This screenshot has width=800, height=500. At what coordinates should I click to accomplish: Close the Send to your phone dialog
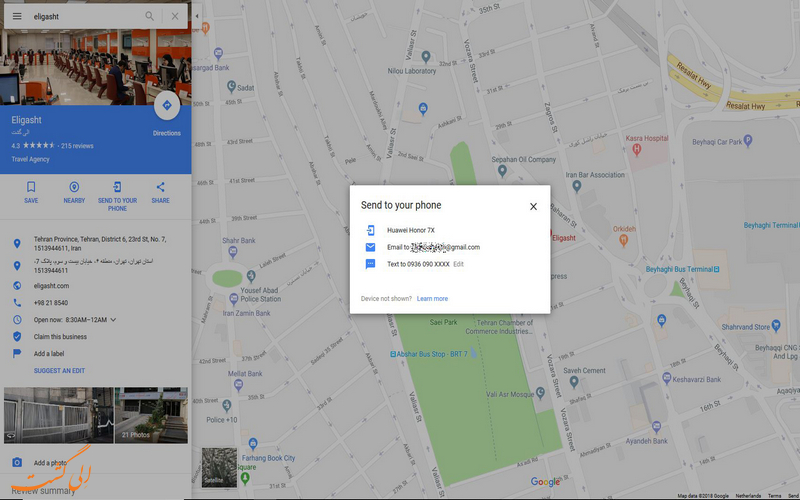pos(533,206)
